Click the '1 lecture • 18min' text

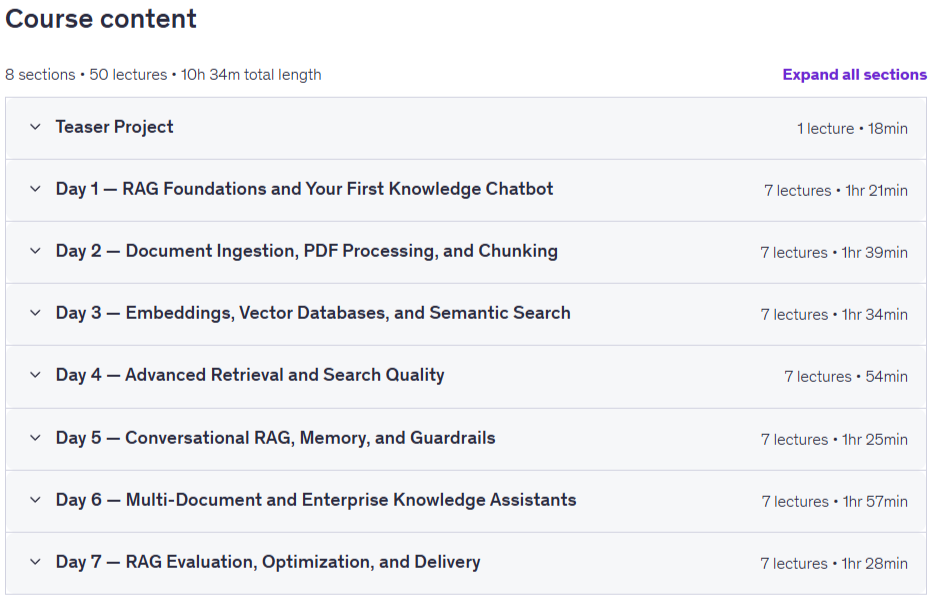(852, 129)
